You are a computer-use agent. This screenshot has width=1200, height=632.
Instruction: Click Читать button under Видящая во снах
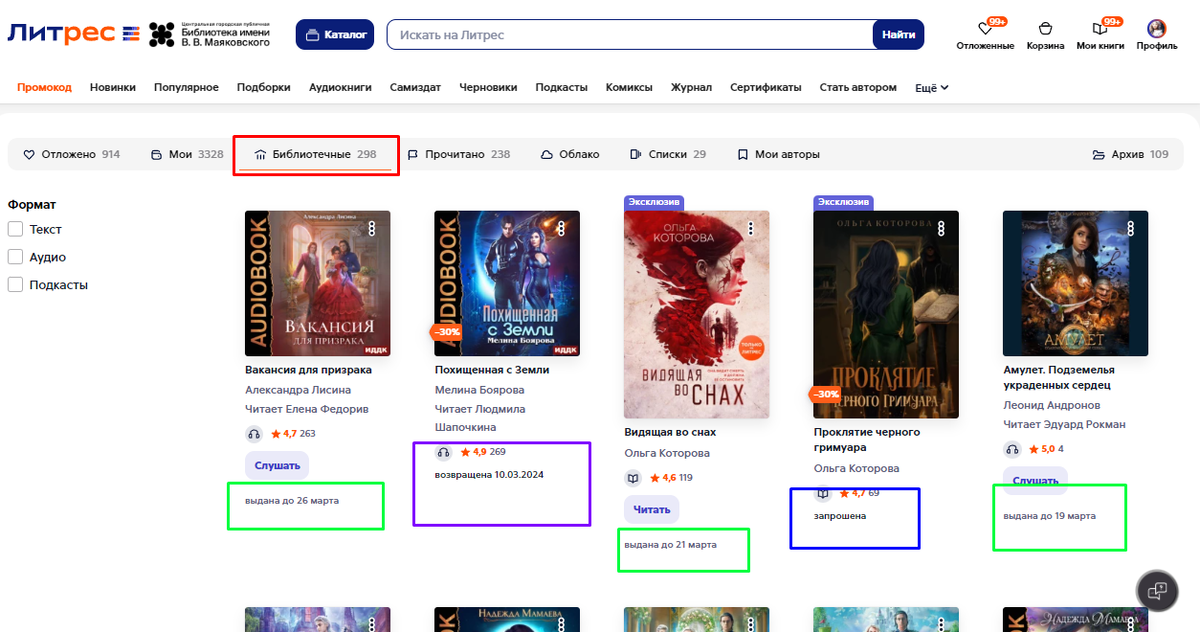pos(652,509)
